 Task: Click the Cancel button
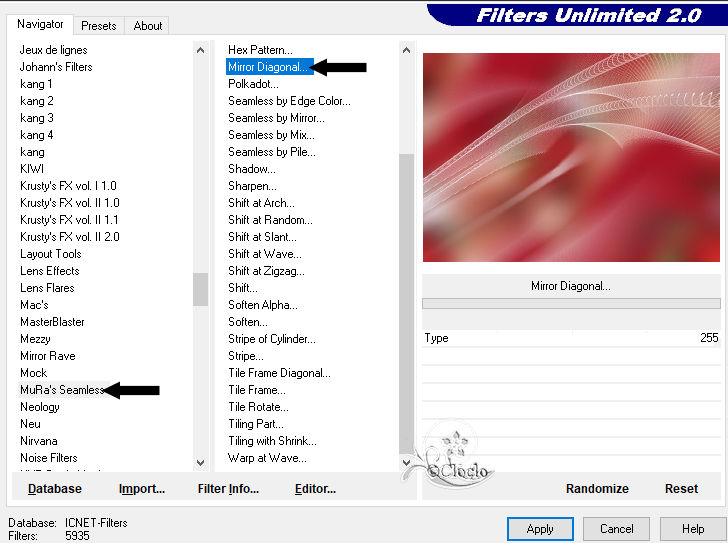tap(616, 529)
